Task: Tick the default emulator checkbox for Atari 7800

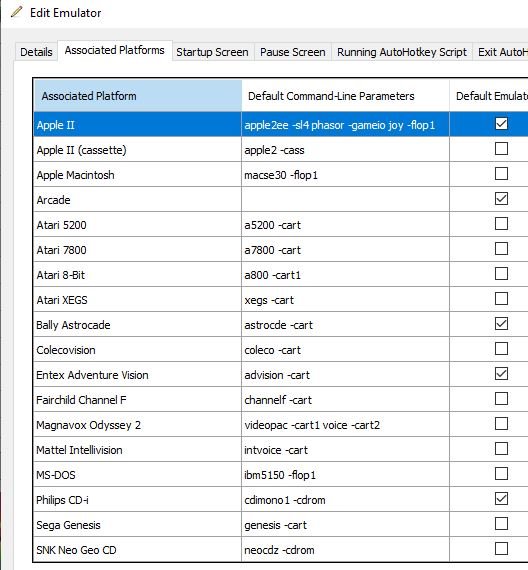Action: click(x=501, y=249)
